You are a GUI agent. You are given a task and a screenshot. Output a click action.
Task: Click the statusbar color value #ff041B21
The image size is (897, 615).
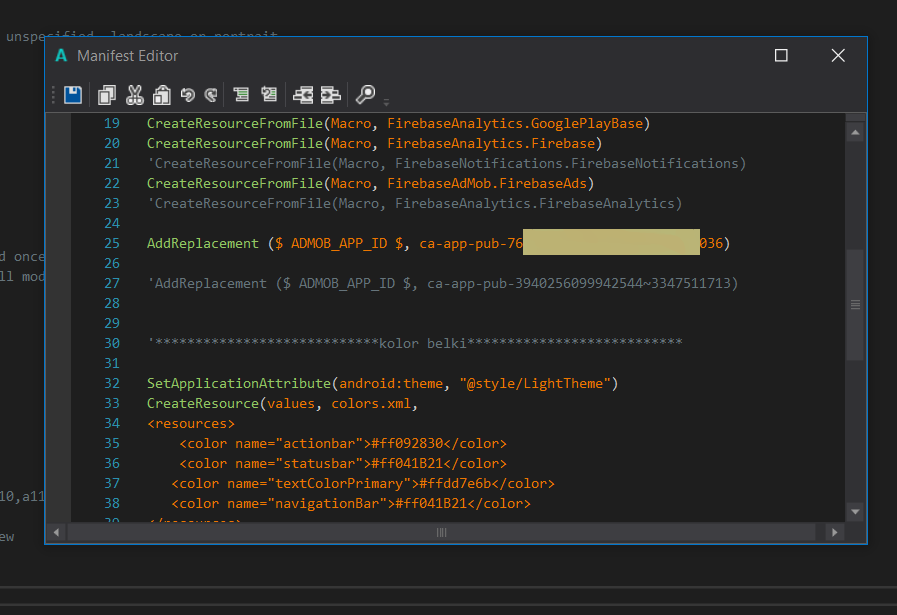(x=407, y=464)
